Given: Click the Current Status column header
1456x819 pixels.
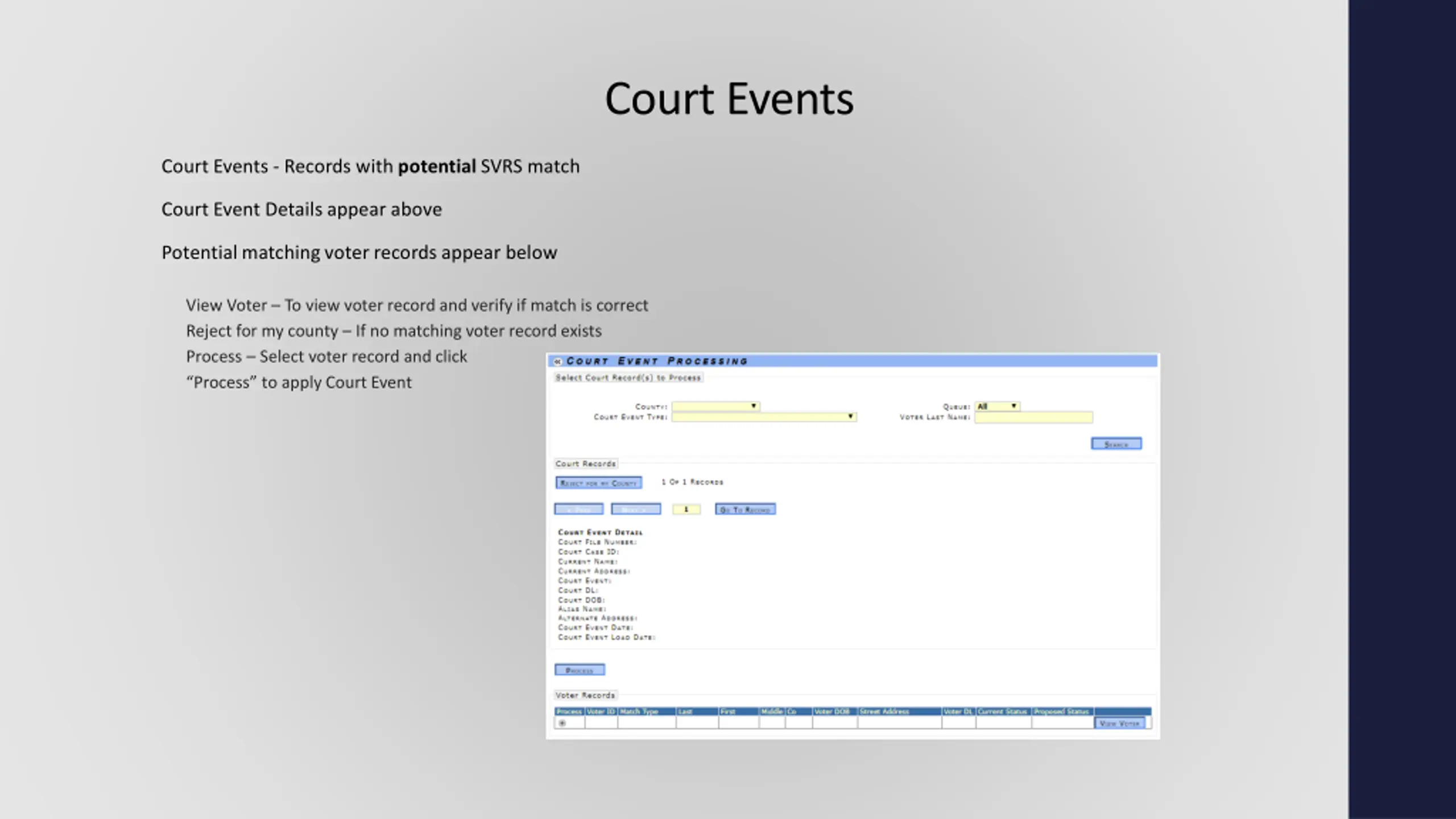Looking at the screenshot, I should [x=1003, y=712].
